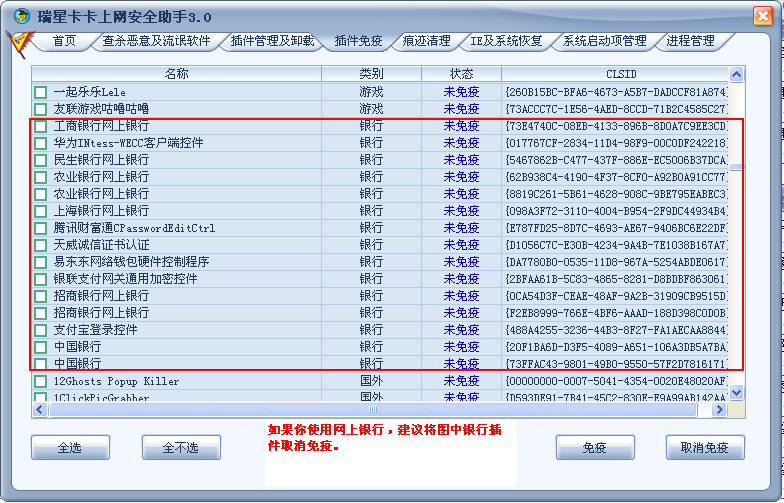
Task: Click 国外 category of 12Ghosts Popup Killer
Action: click(371, 381)
